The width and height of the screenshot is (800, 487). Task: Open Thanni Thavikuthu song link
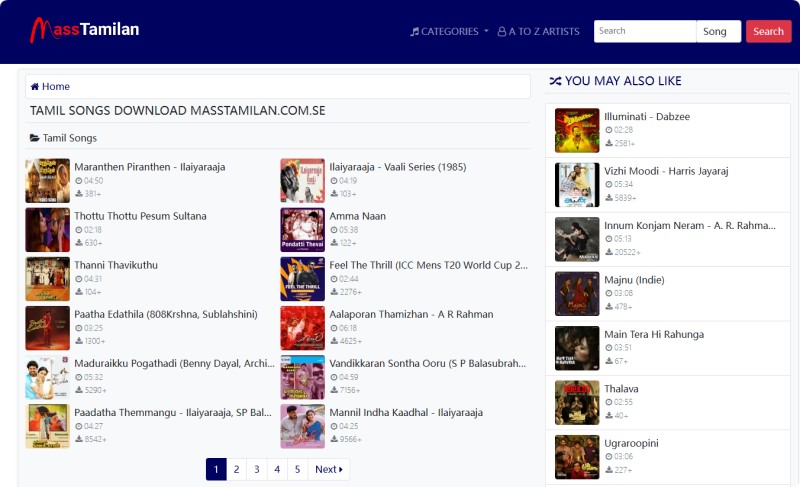[116, 265]
